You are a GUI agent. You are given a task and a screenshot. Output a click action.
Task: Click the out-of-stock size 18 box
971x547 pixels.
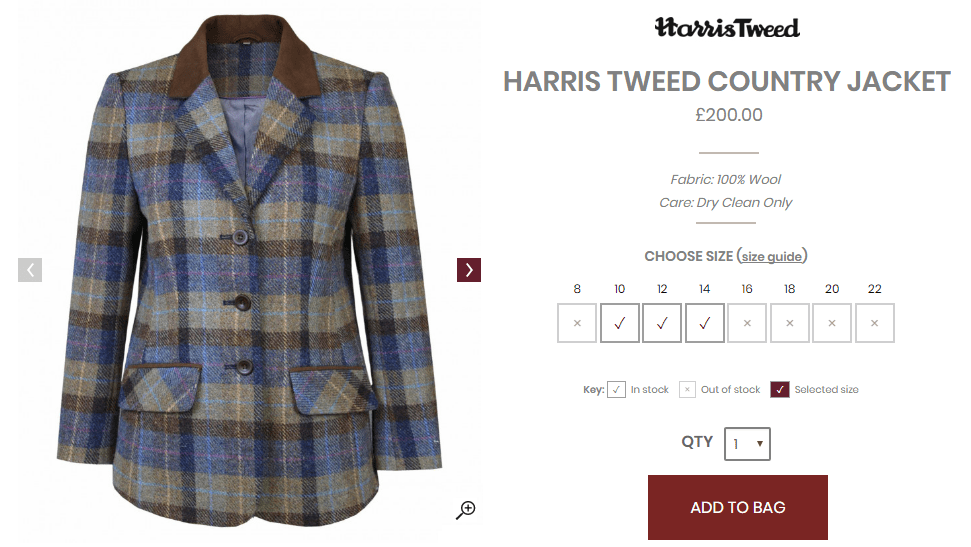coord(790,323)
